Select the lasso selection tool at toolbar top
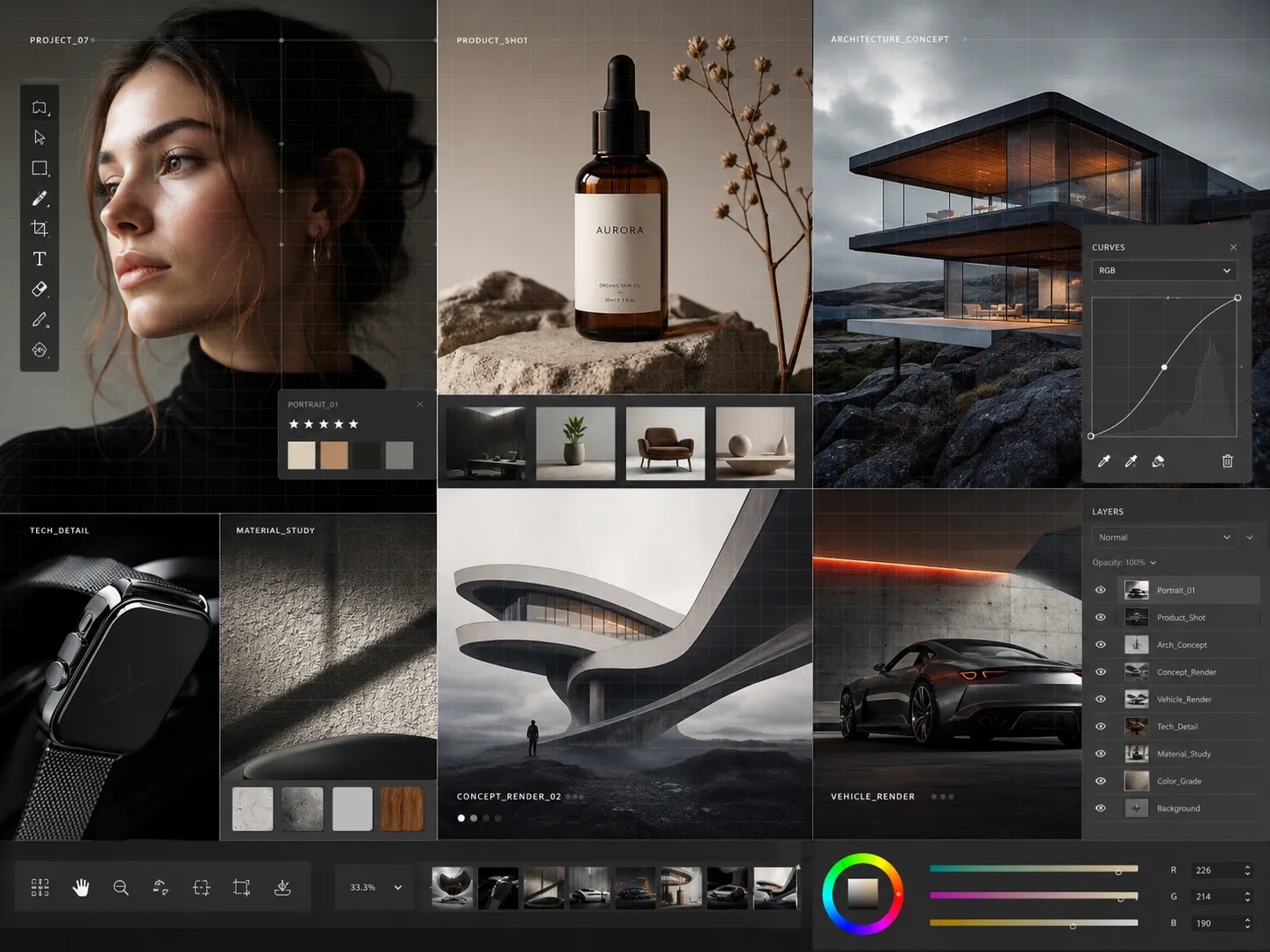Screen dimensions: 1270x952 pyautogui.click(x=39, y=108)
